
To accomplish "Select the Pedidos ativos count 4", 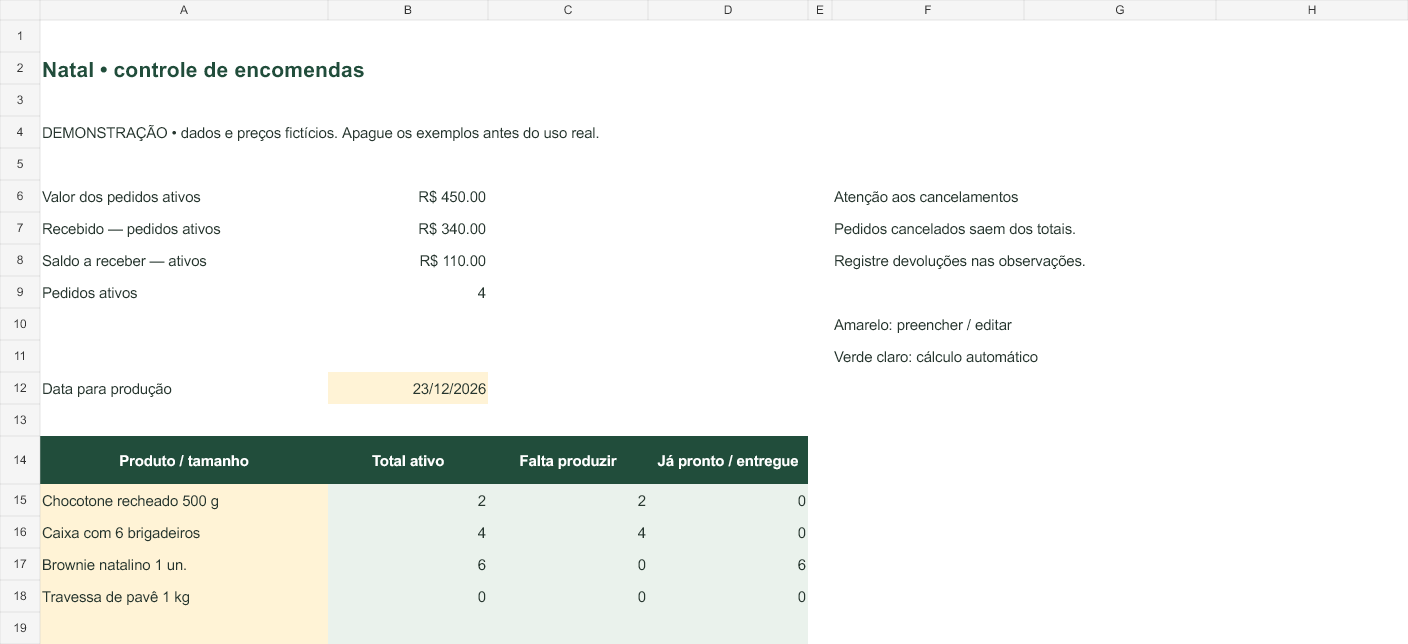I will pos(408,293).
